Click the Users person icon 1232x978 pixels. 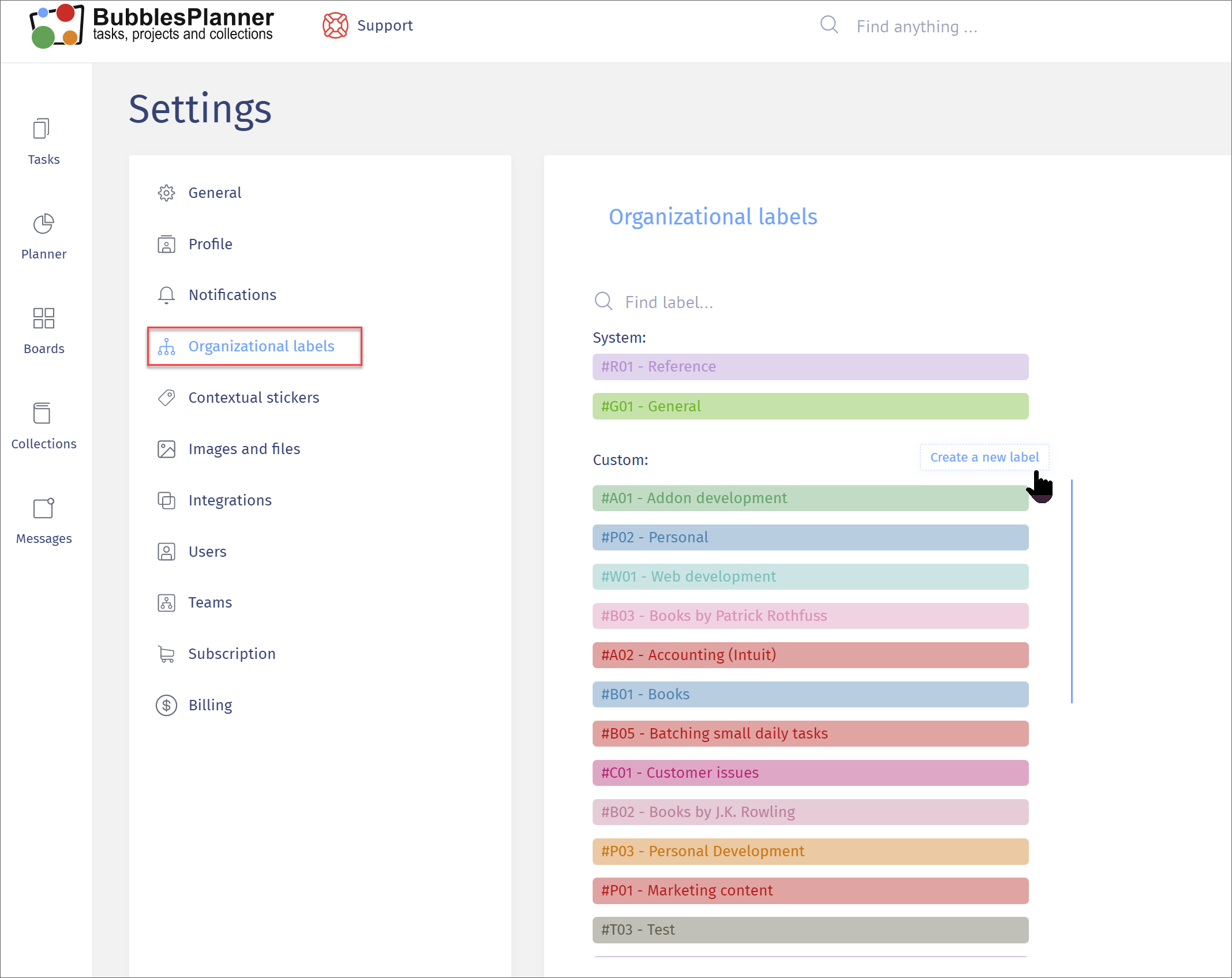(166, 552)
